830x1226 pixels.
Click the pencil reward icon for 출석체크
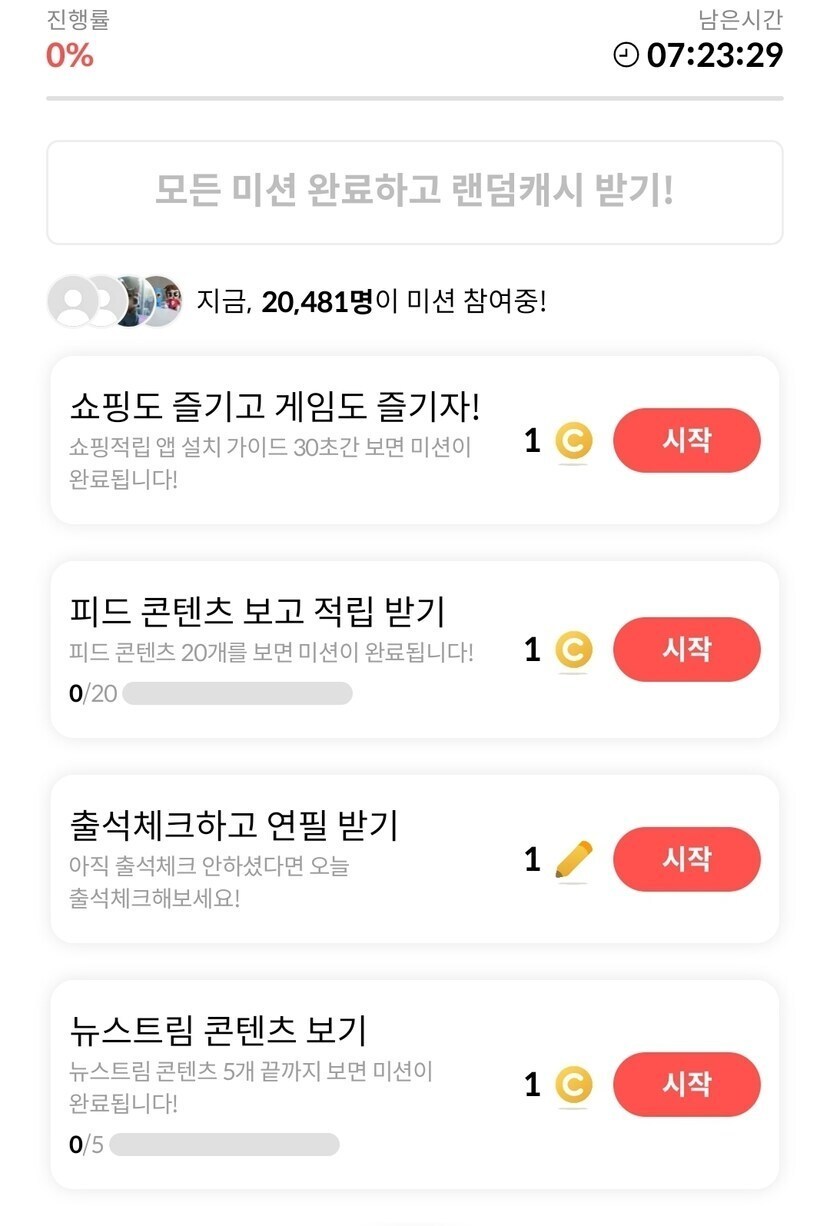pos(574,860)
